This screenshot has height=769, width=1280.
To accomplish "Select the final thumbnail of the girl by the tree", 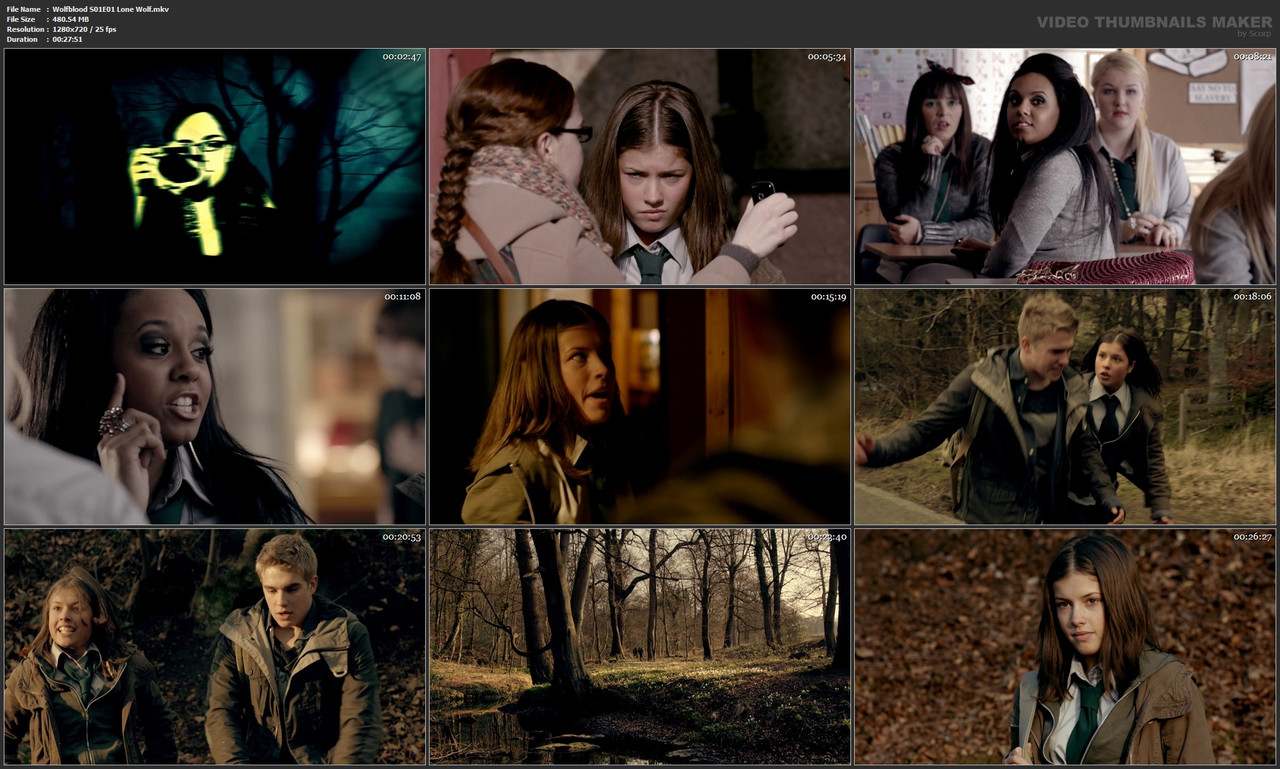I will 1064,646.
